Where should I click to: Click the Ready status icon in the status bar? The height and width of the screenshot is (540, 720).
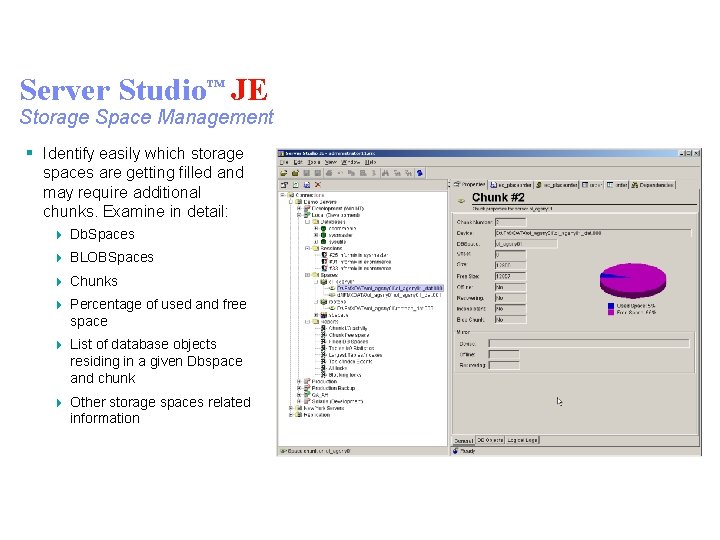pyautogui.click(x=456, y=451)
